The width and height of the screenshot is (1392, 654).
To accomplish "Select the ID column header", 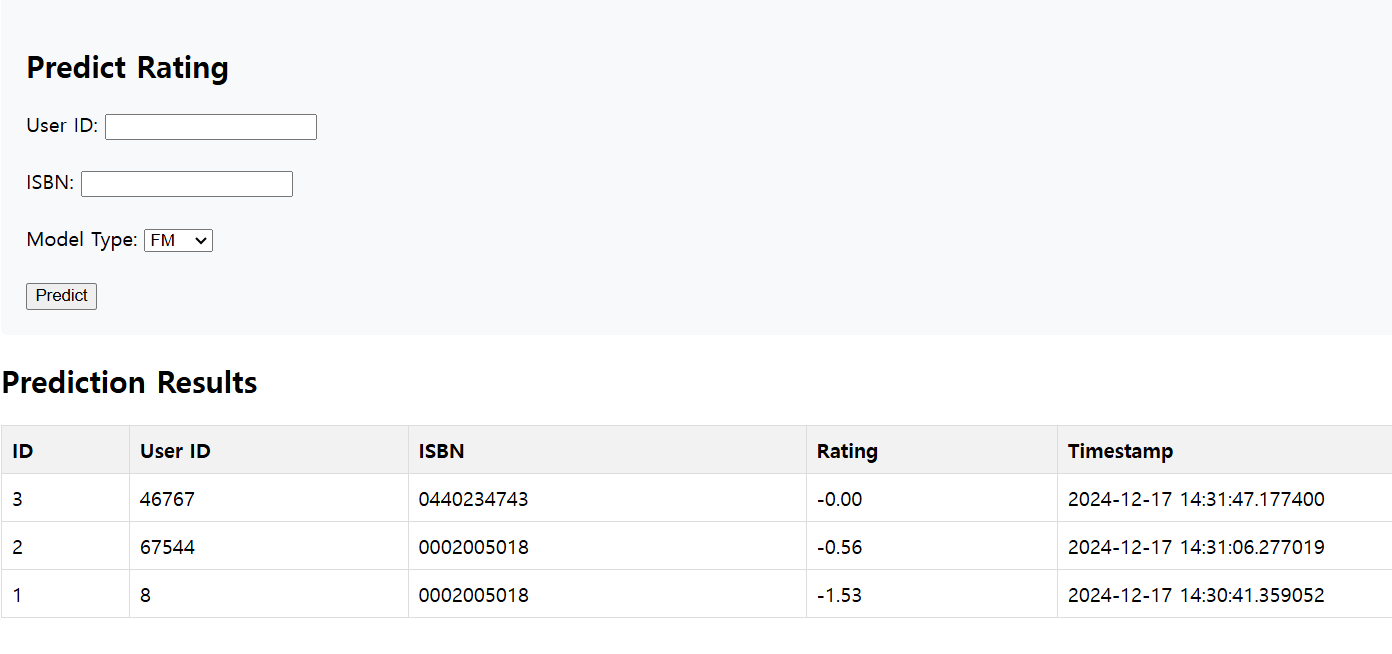I will (65, 450).
